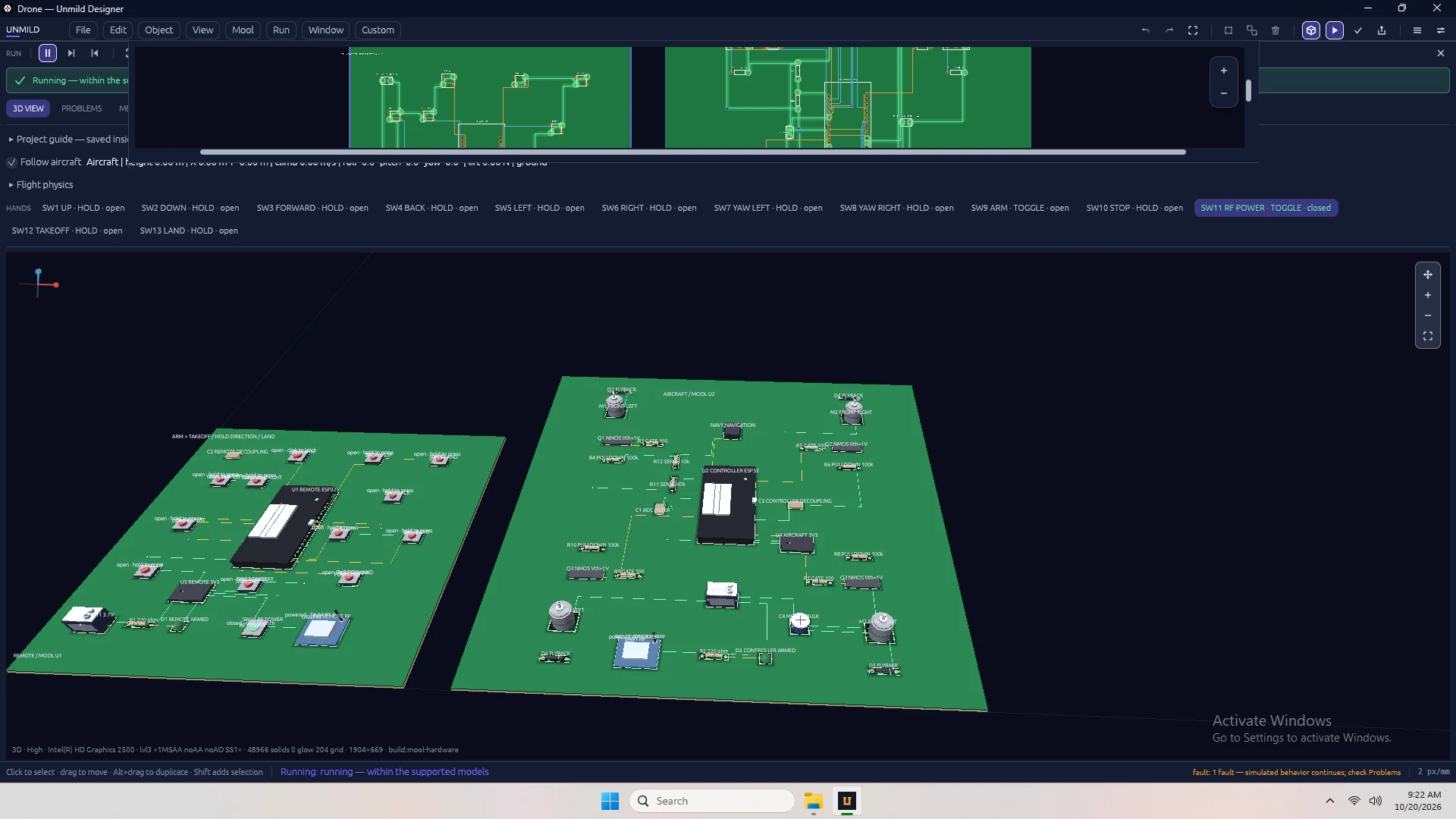Toggle SW5 LEFT hold switch
The image size is (1456, 819).
(x=540, y=208)
